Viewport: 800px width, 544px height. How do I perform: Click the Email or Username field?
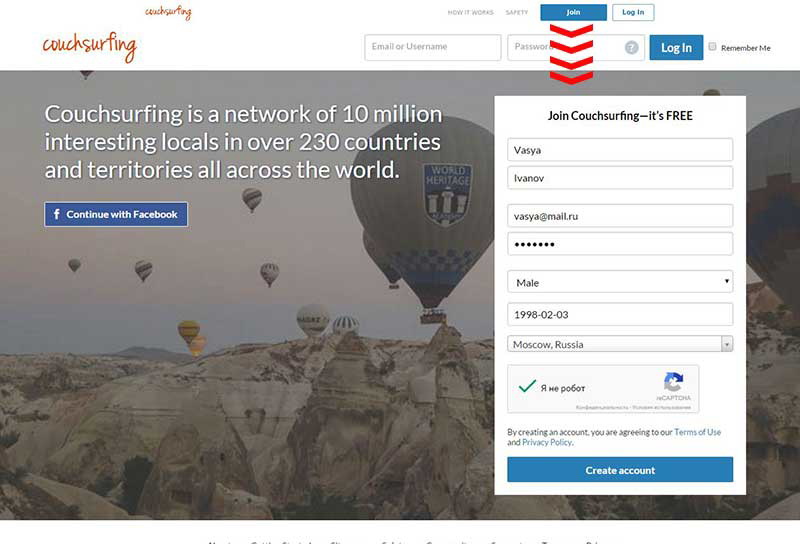(433, 47)
